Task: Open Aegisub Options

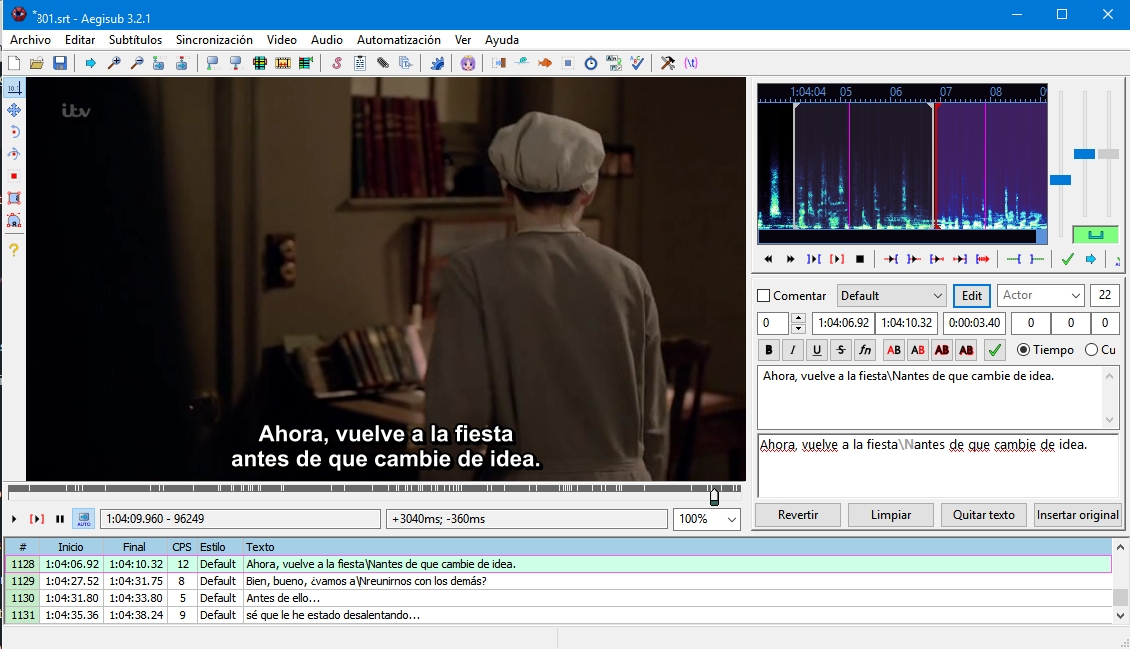Action: click(x=668, y=63)
